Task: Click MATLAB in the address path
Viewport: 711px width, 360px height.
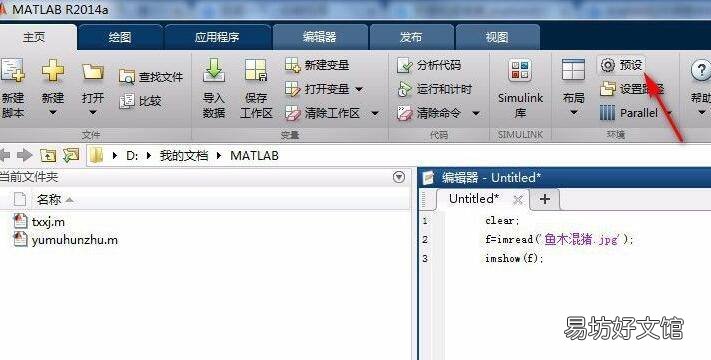Action: coord(254,156)
